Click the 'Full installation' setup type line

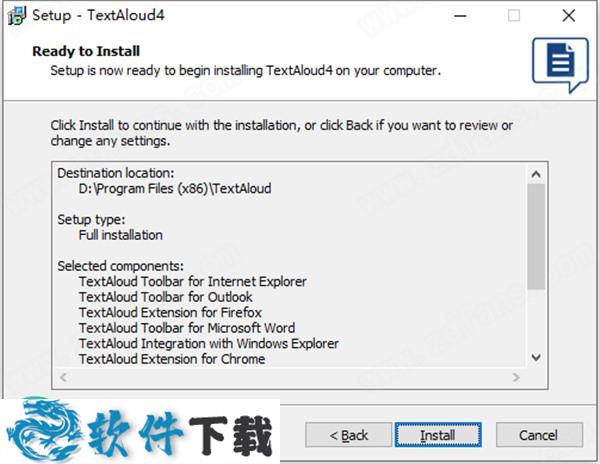pos(121,235)
